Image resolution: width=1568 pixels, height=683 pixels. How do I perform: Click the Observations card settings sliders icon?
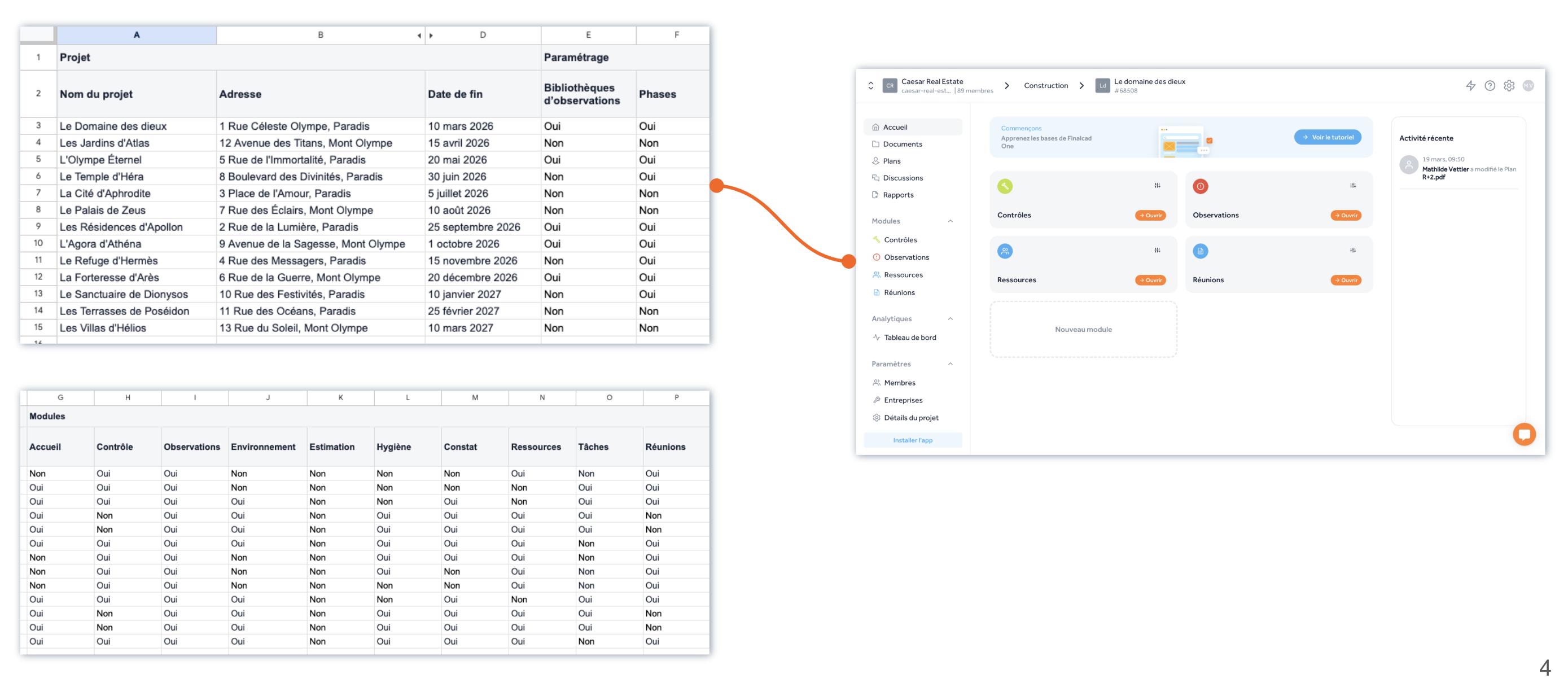[x=1352, y=186]
